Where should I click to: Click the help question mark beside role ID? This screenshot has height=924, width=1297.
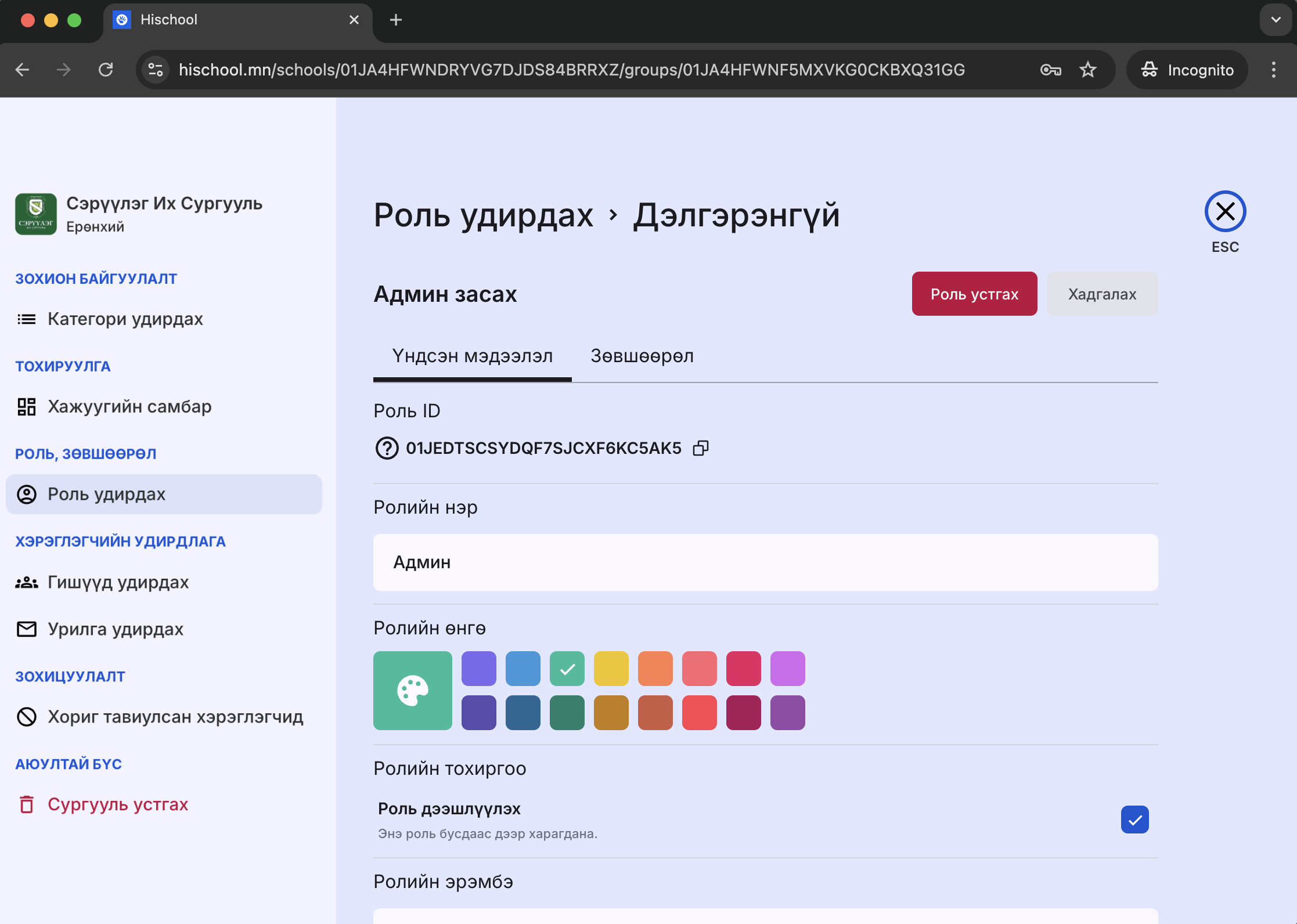pos(387,448)
